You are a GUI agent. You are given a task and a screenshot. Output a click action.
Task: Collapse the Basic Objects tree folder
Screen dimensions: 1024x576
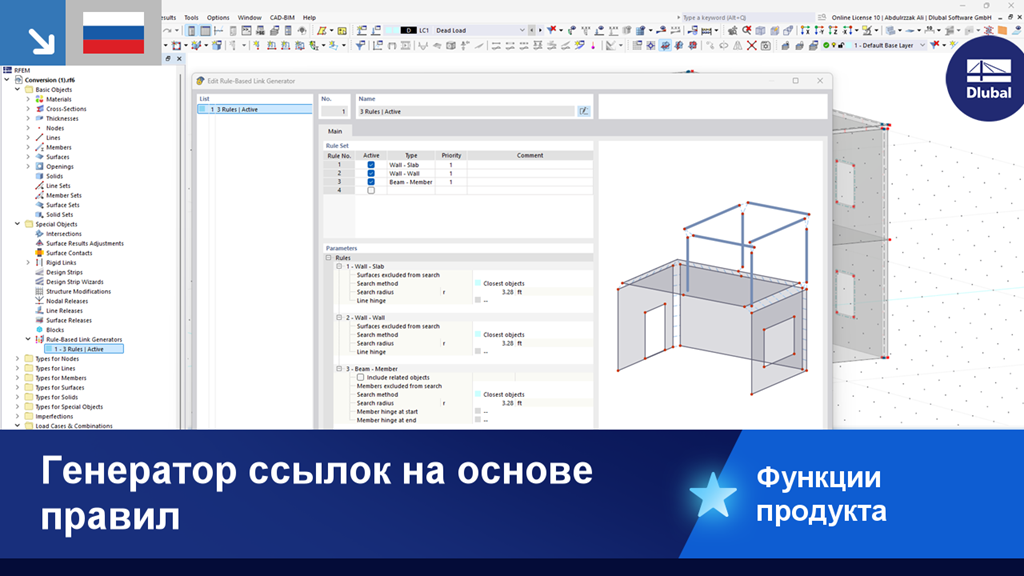18,89
